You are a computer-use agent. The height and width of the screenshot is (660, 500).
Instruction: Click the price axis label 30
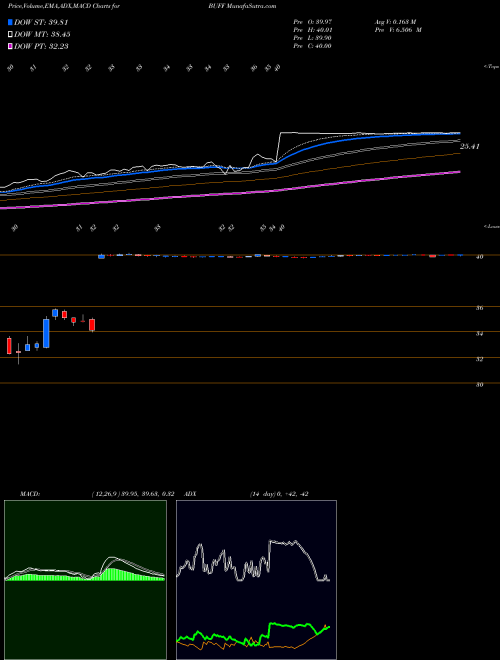point(479,385)
